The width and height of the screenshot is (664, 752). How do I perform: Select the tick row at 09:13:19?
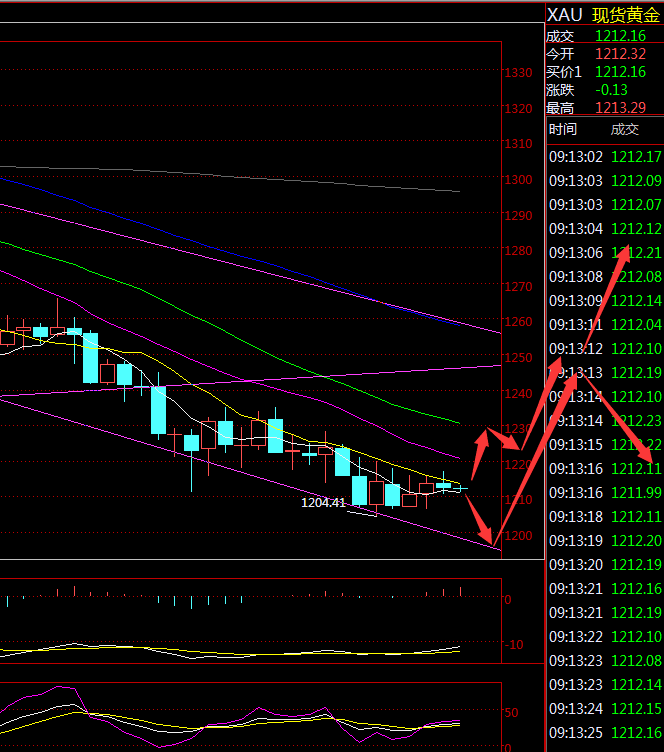click(605, 540)
